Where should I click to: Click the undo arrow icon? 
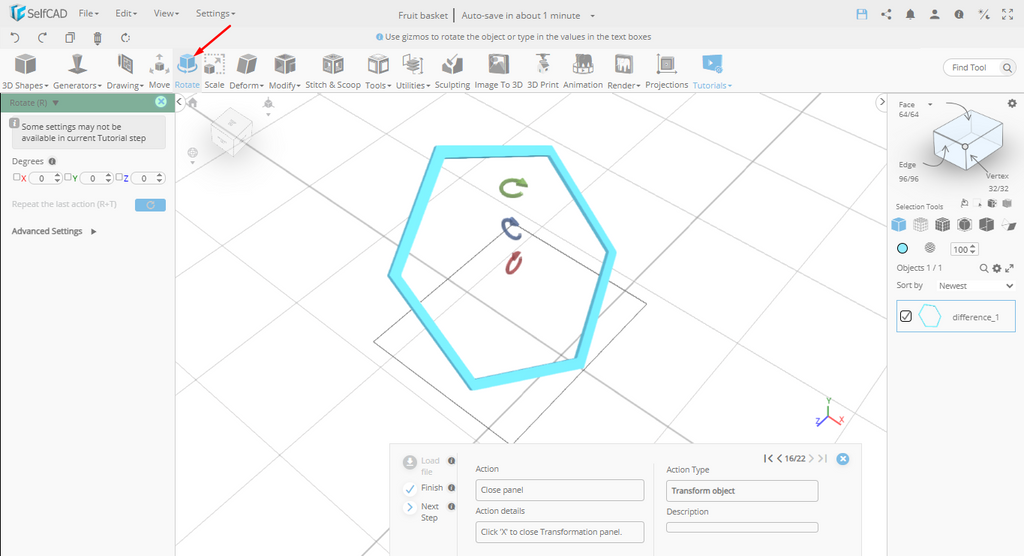click(15, 37)
